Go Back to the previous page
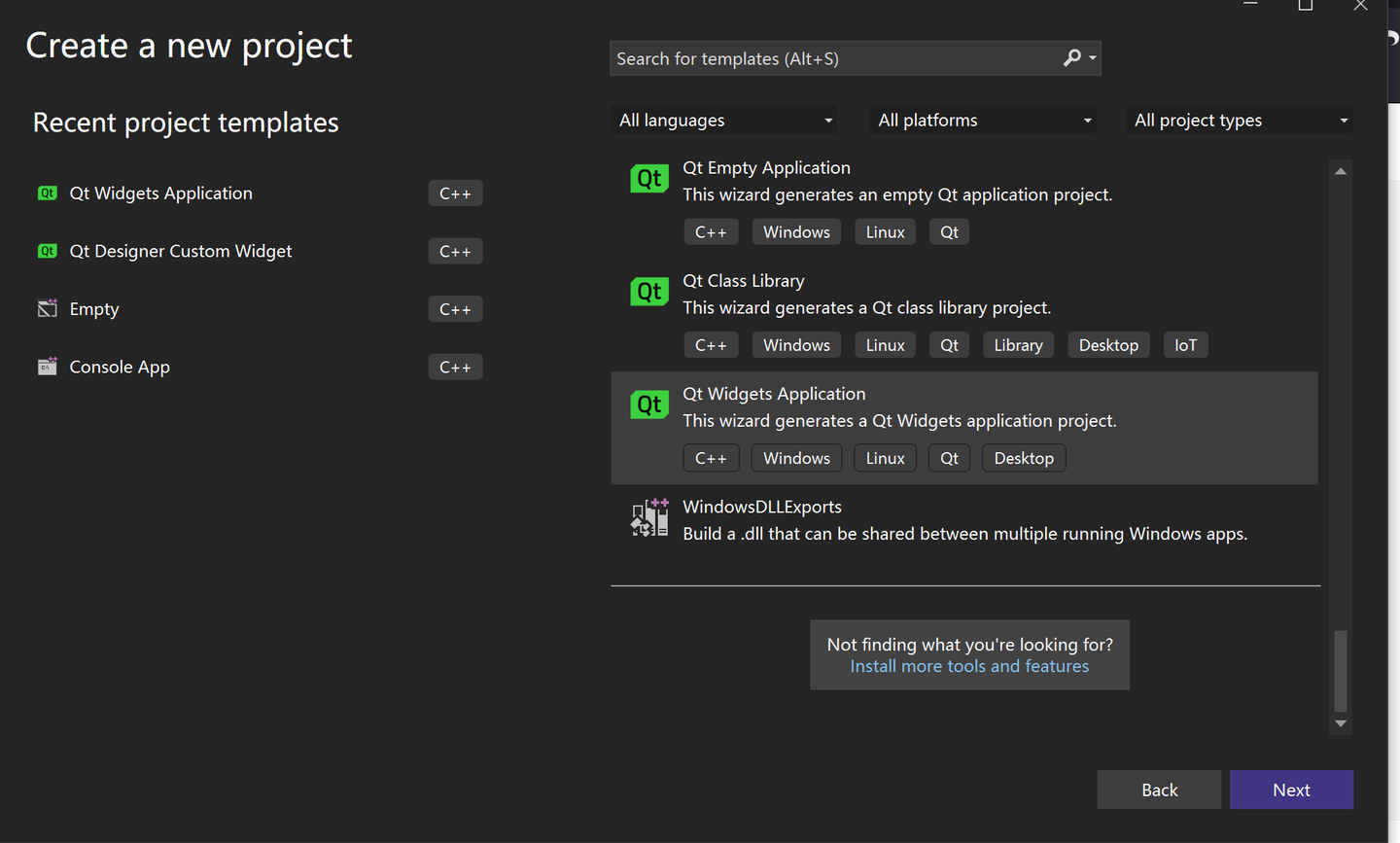The height and width of the screenshot is (843, 1400). [1159, 790]
